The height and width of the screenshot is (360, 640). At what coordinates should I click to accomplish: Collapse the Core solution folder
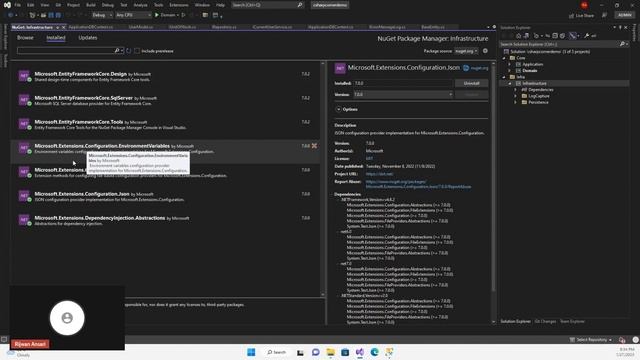point(504,58)
